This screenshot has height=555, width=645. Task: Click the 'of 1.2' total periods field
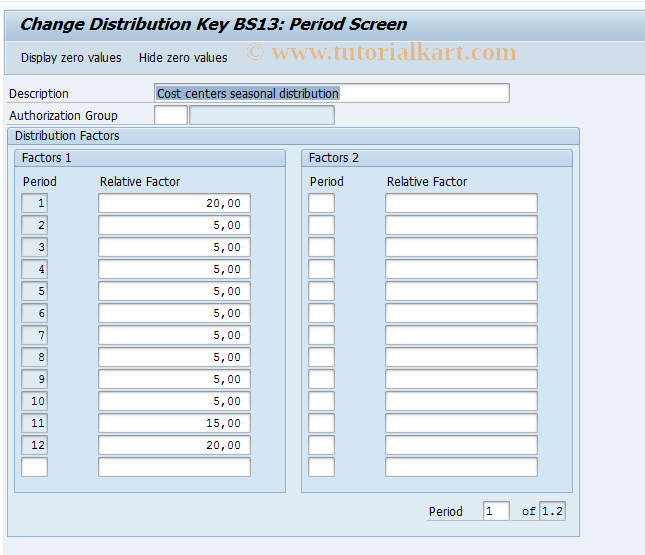552,511
